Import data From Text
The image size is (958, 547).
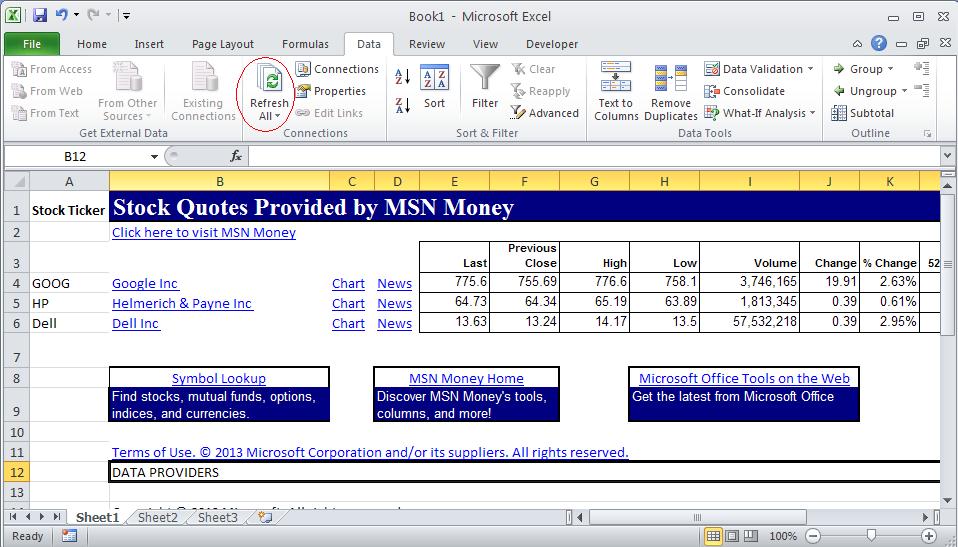(x=46, y=113)
